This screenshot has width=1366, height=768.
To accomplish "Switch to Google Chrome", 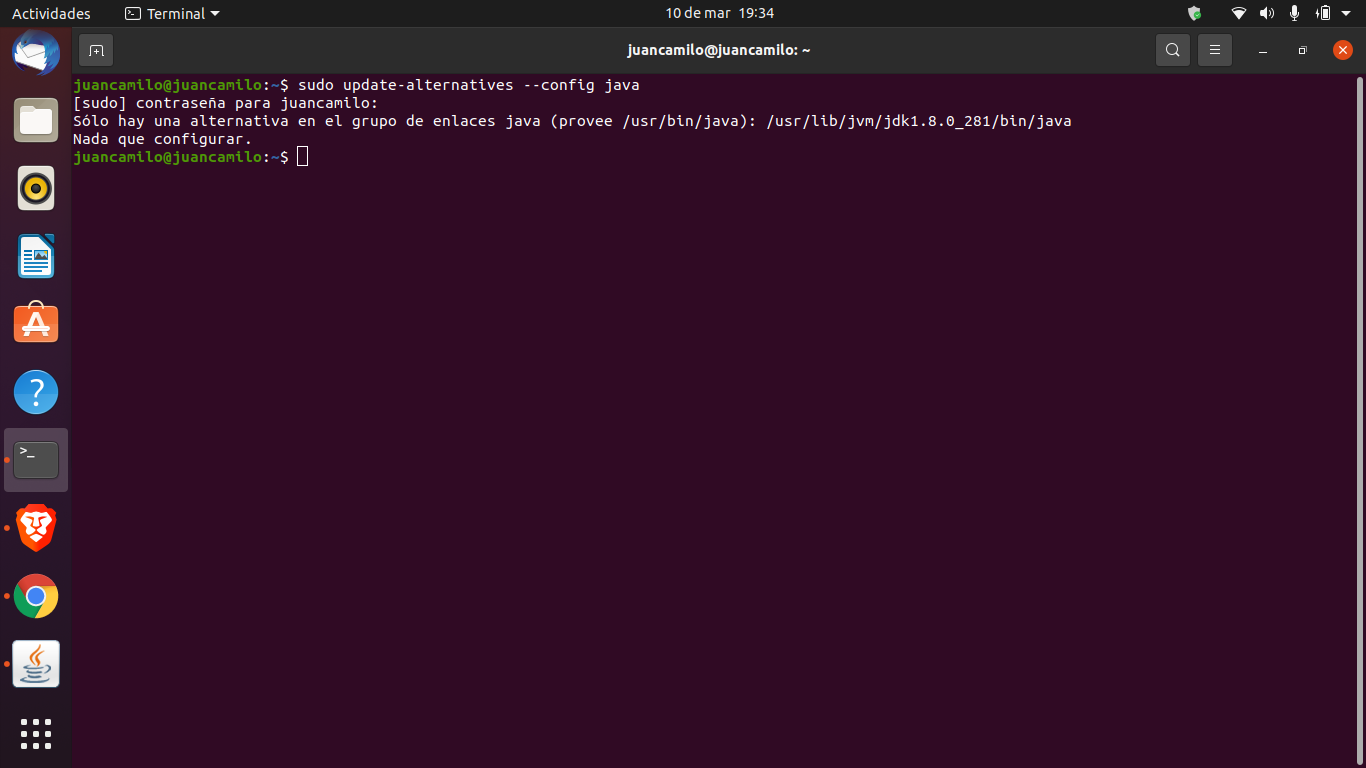I will tap(36, 596).
